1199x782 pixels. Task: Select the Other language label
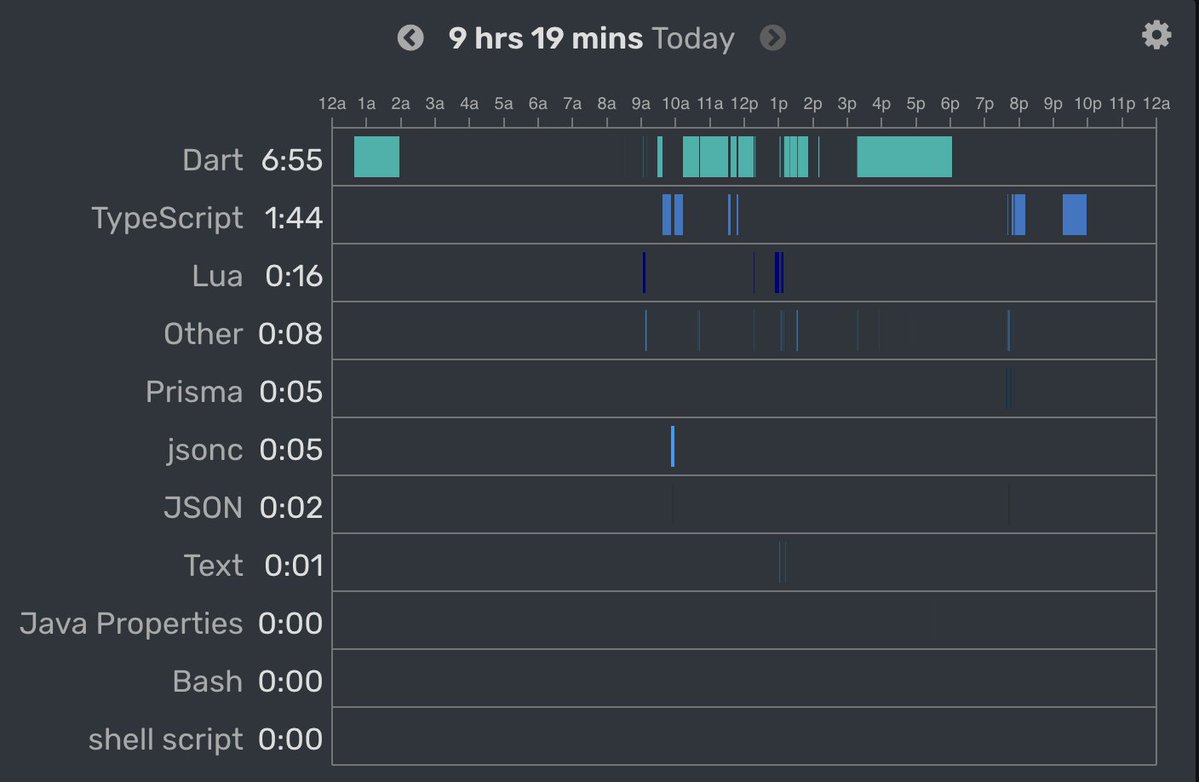click(203, 334)
